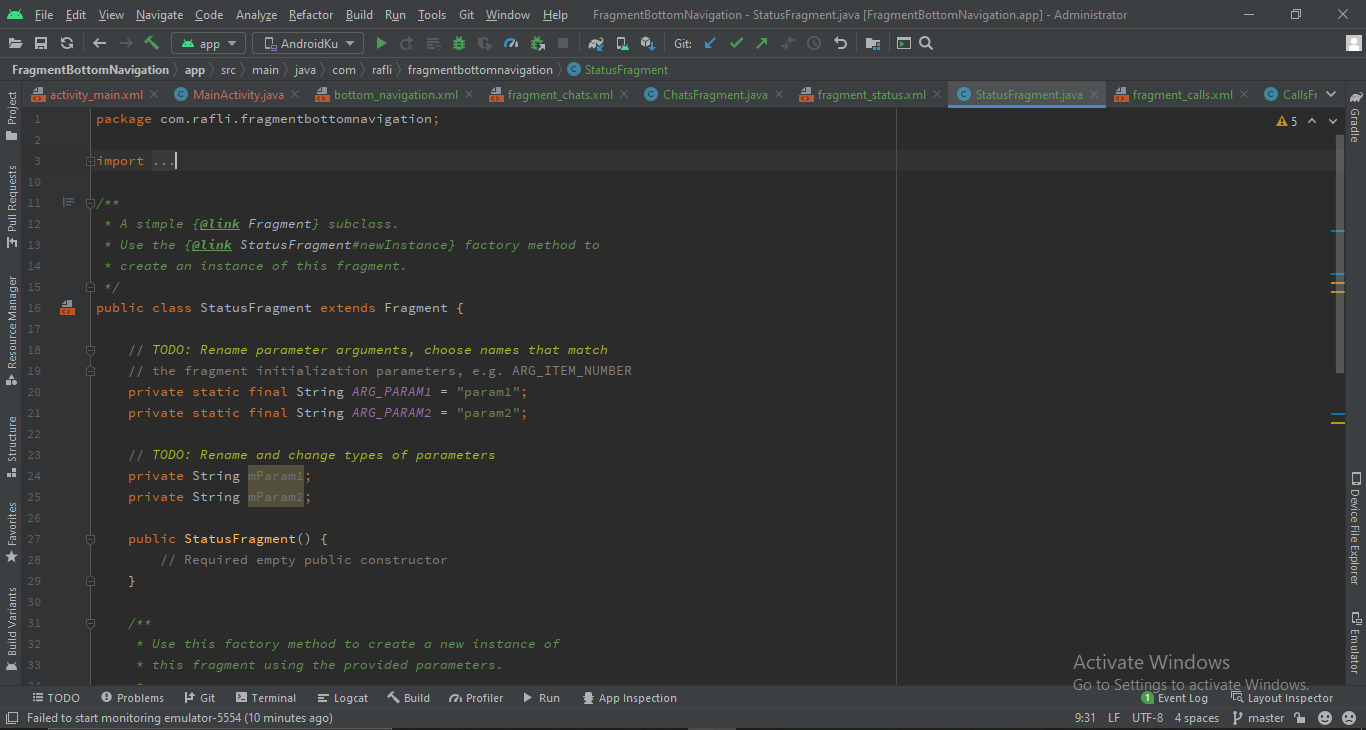Click the Sync Project with Gradle Files icon
The height and width of the screenshot is (730, 1366).
(596, 43)
